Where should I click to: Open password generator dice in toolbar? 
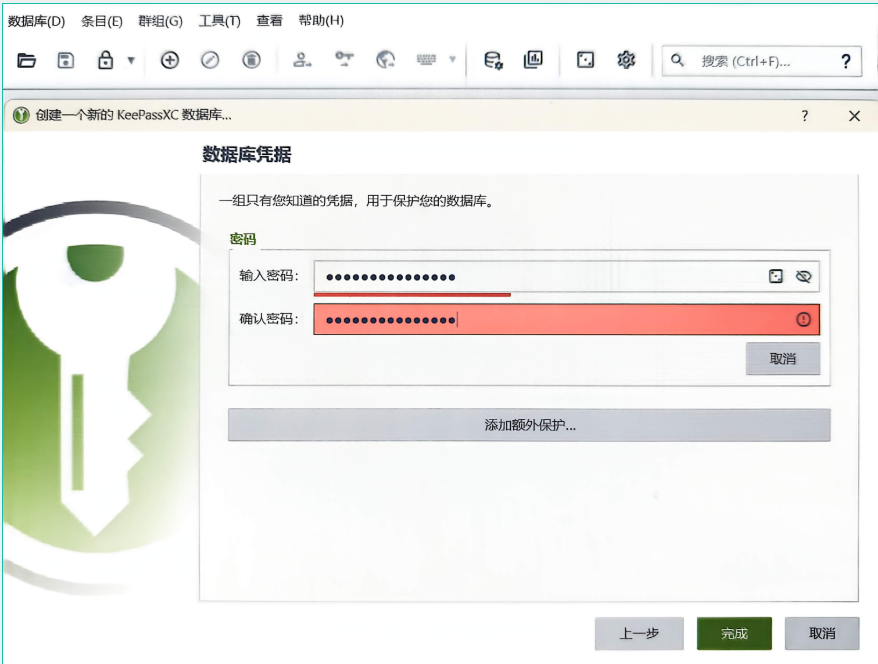point(586,60)
